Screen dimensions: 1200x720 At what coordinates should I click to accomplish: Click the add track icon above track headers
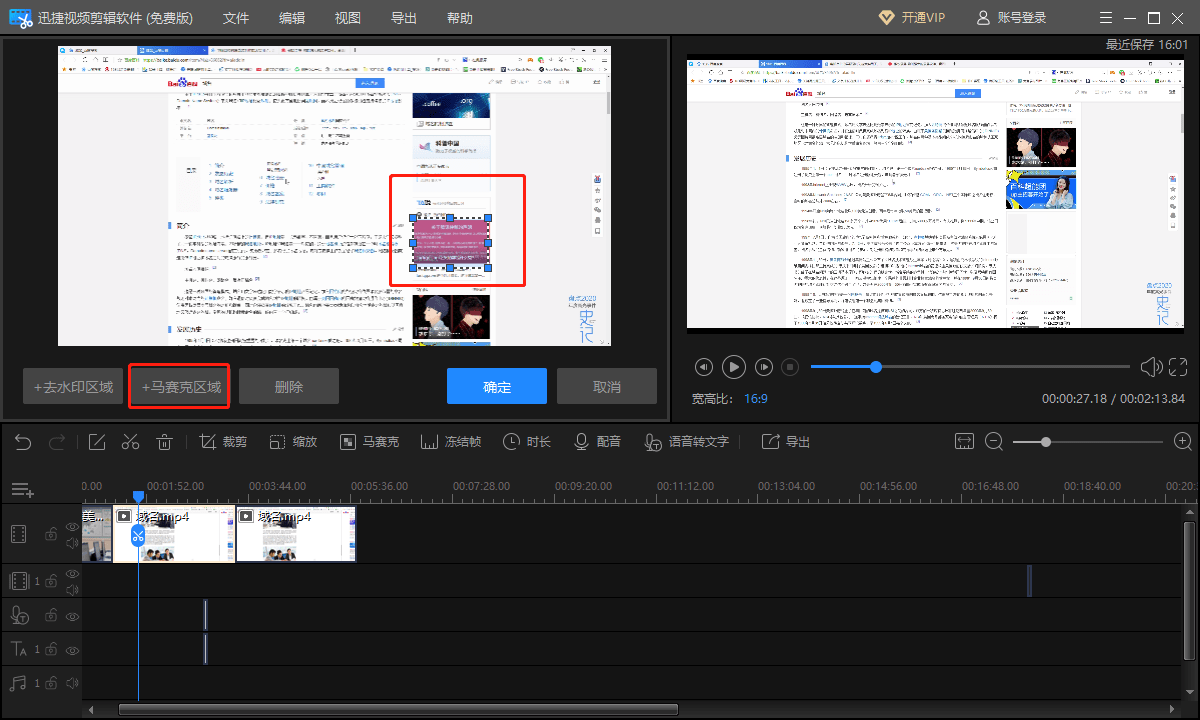click(23, 490)
